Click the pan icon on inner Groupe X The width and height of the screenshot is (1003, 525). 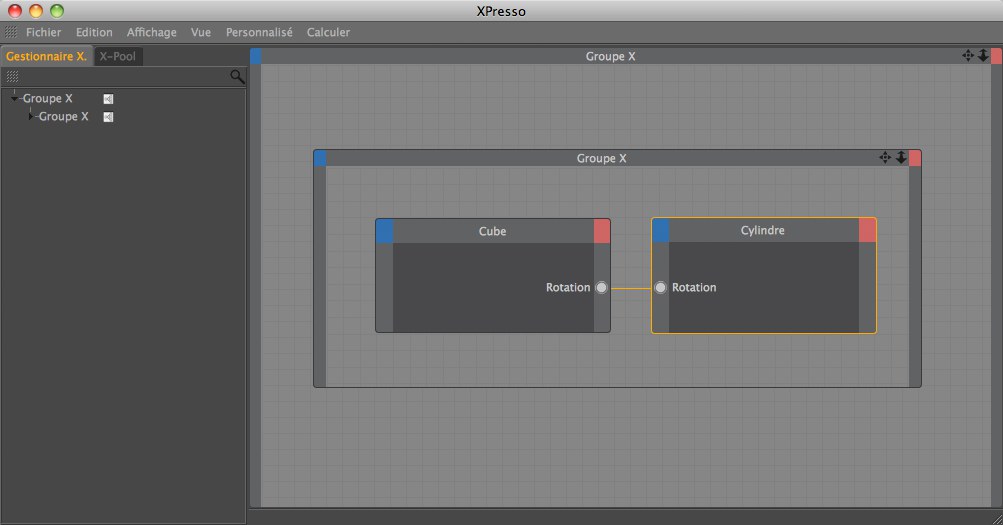[885, 158]
